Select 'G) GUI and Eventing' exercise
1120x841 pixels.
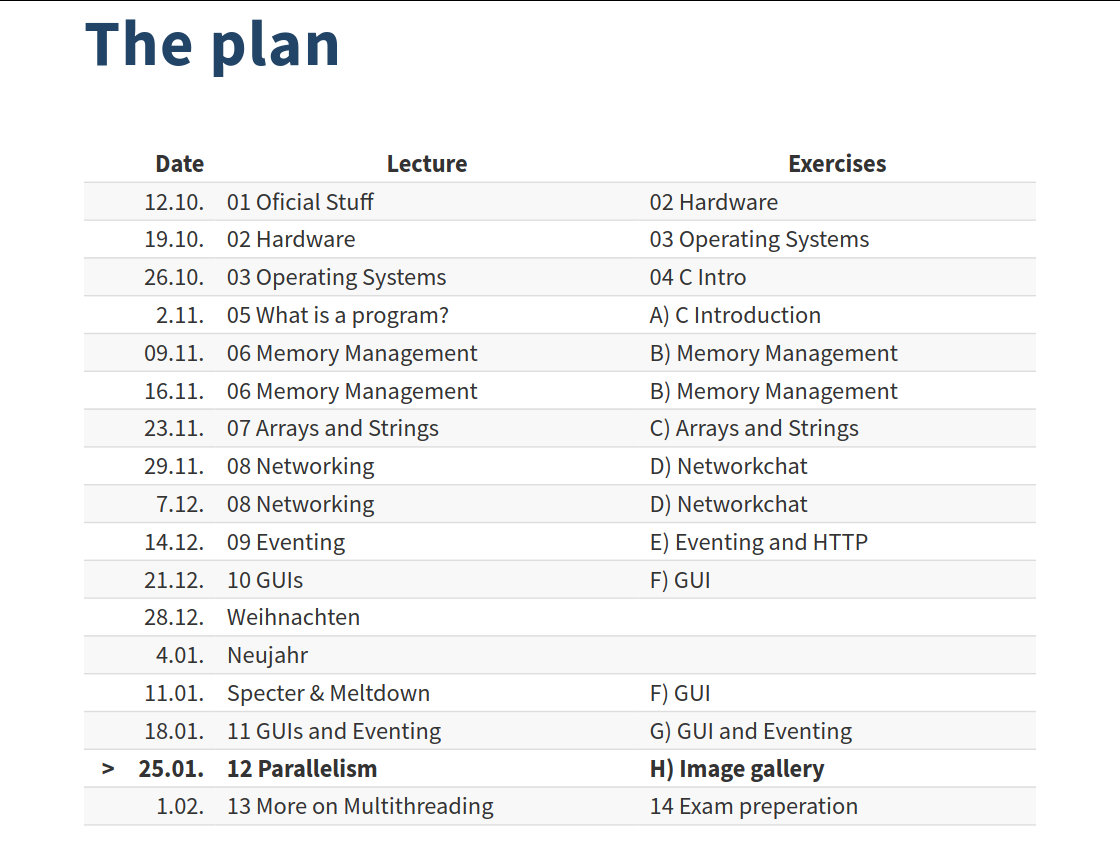[x=751, y=731]
